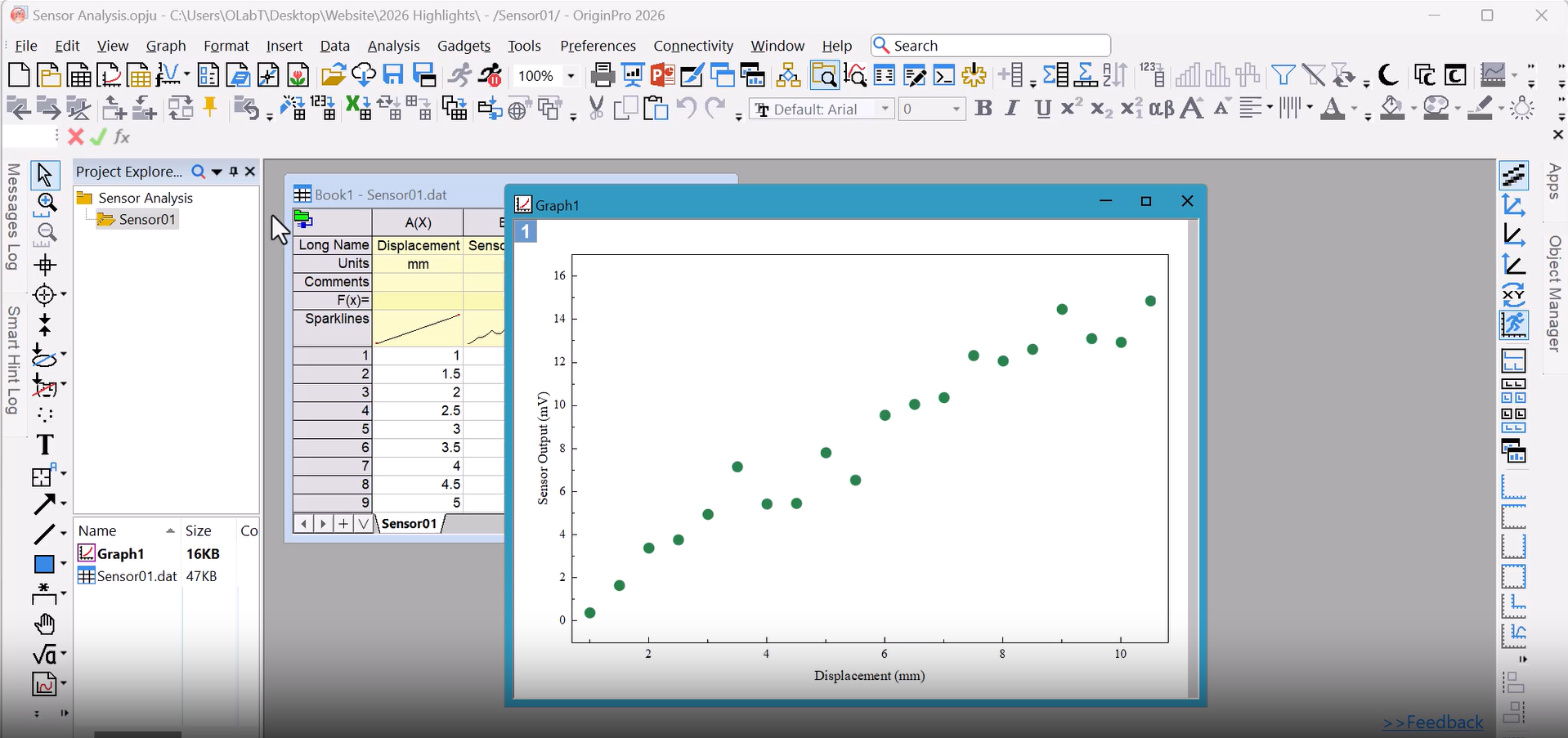The image size is (1568, 738).
Task: Click the A(X) column header
Action: [x=418, y=222]
